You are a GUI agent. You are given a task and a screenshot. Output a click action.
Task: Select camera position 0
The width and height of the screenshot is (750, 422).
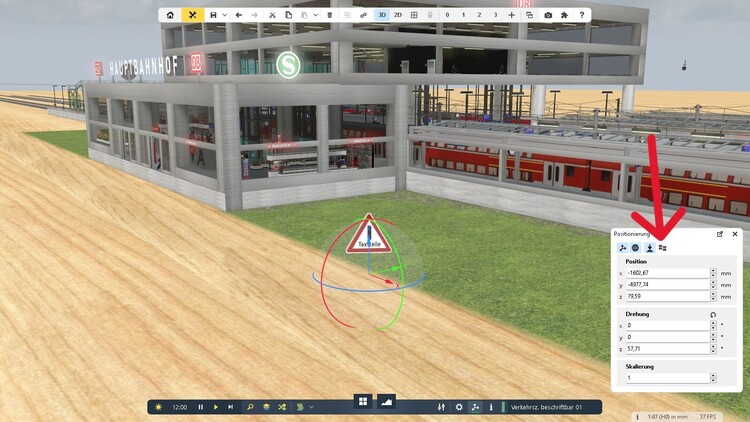point(447,15)
